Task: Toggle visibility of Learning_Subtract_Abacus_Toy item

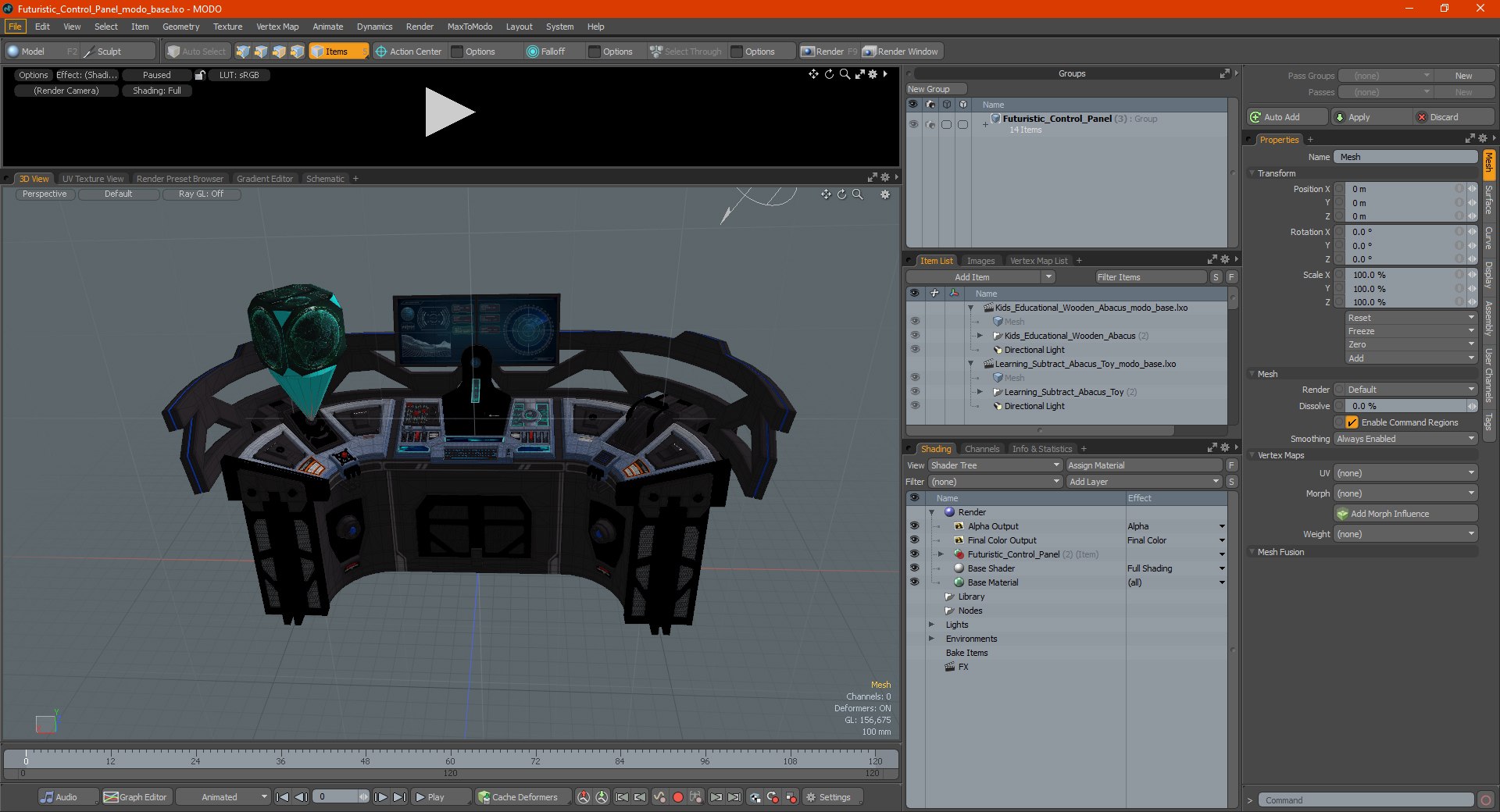Action: coord(915,392)
